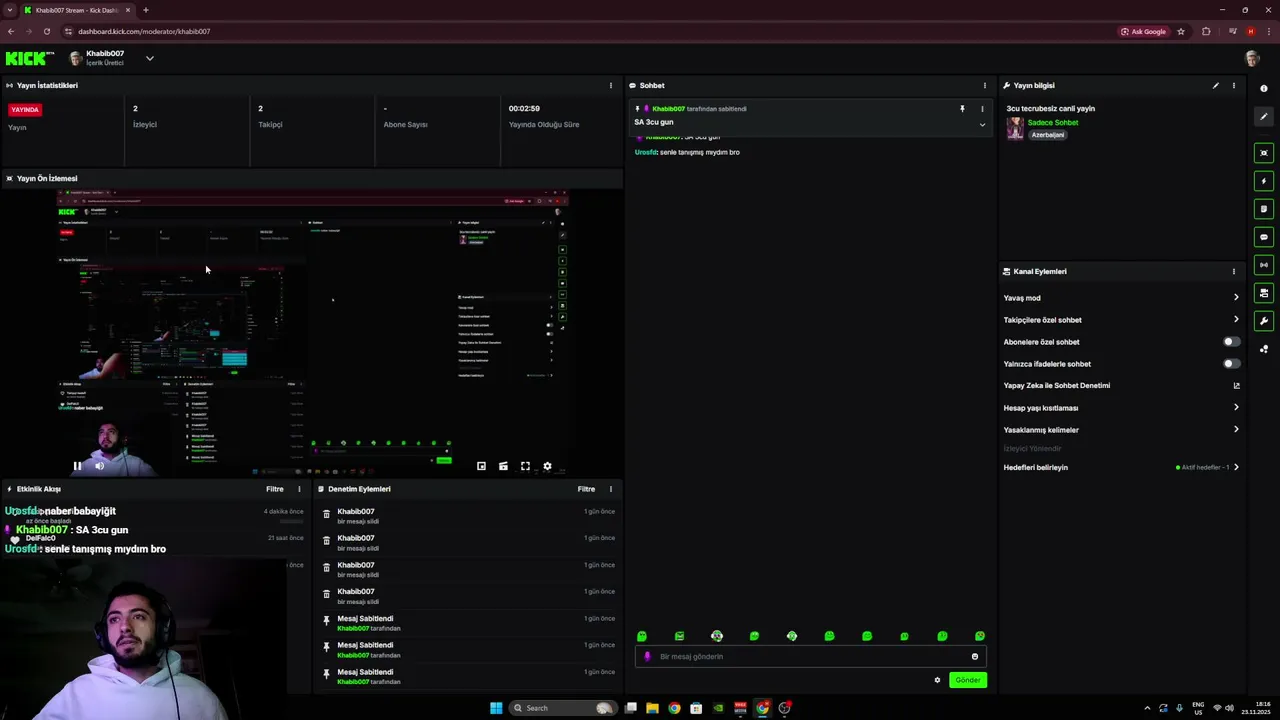Click the 00:02:59 stream duration value
This screenshot has height=720, width=1280.
click(524, 108)
